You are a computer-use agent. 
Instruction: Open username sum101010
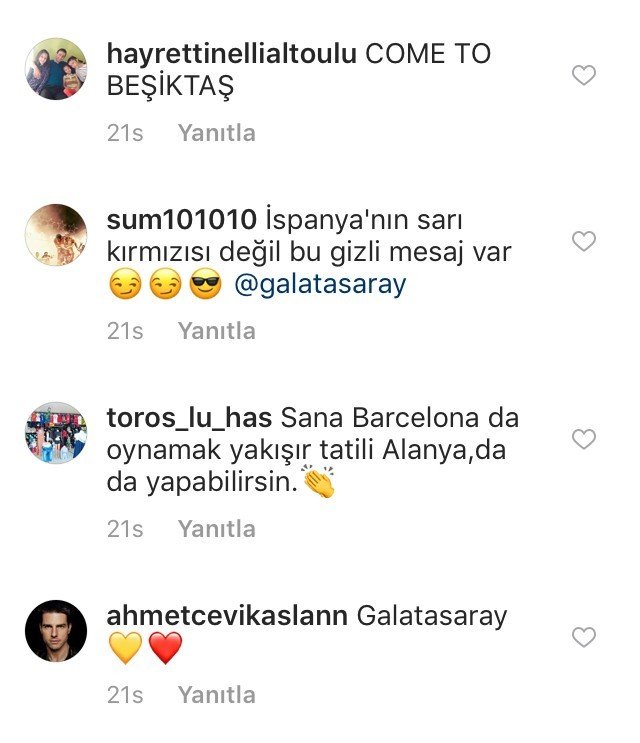tap(181, 220)
